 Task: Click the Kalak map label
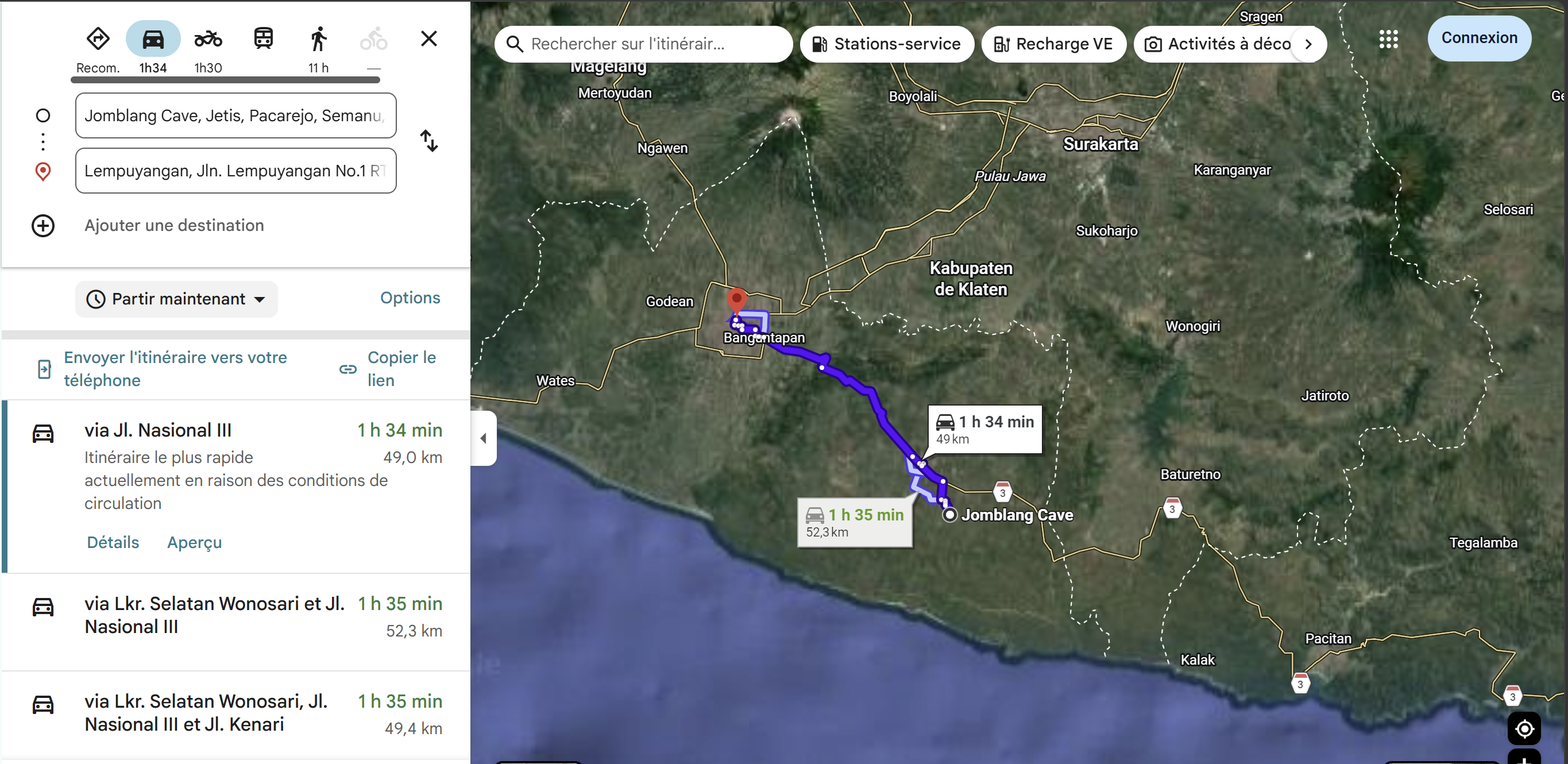1198,660
